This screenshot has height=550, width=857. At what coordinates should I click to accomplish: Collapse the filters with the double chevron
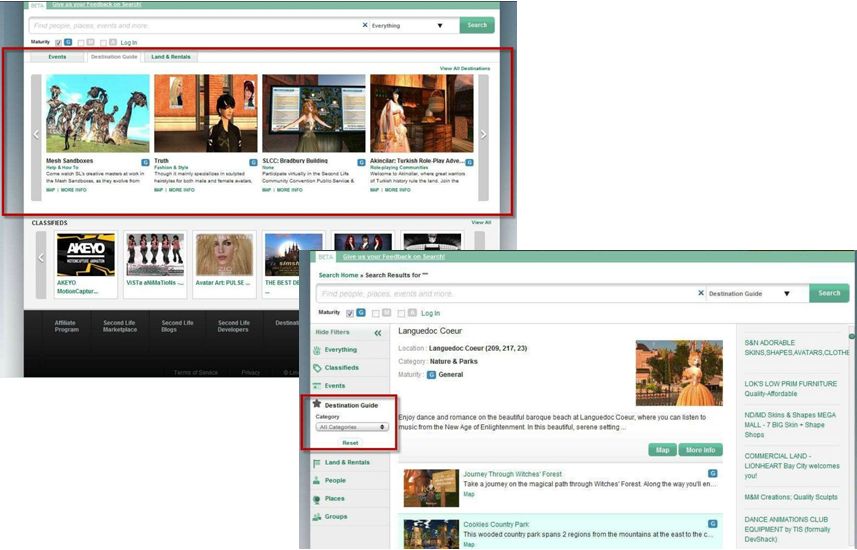(x=378, y=332)
